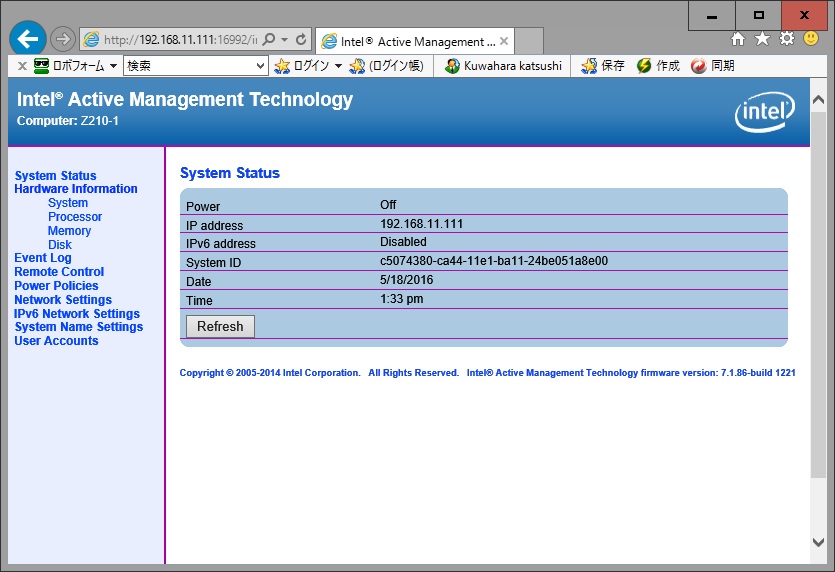
Task: Open the Network Settings sidebar link
Action: [63, 300]
